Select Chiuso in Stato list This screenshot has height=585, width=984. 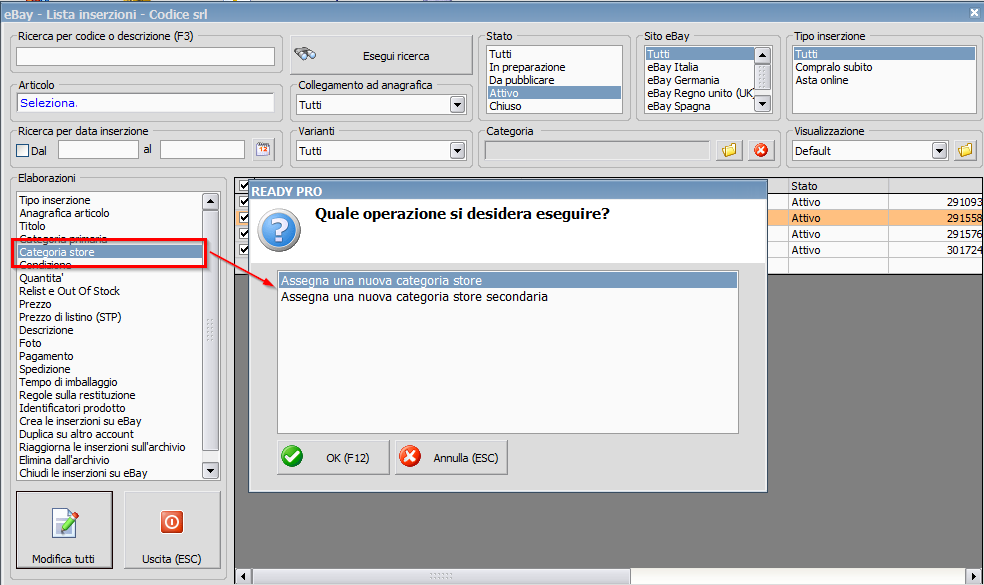505,106
